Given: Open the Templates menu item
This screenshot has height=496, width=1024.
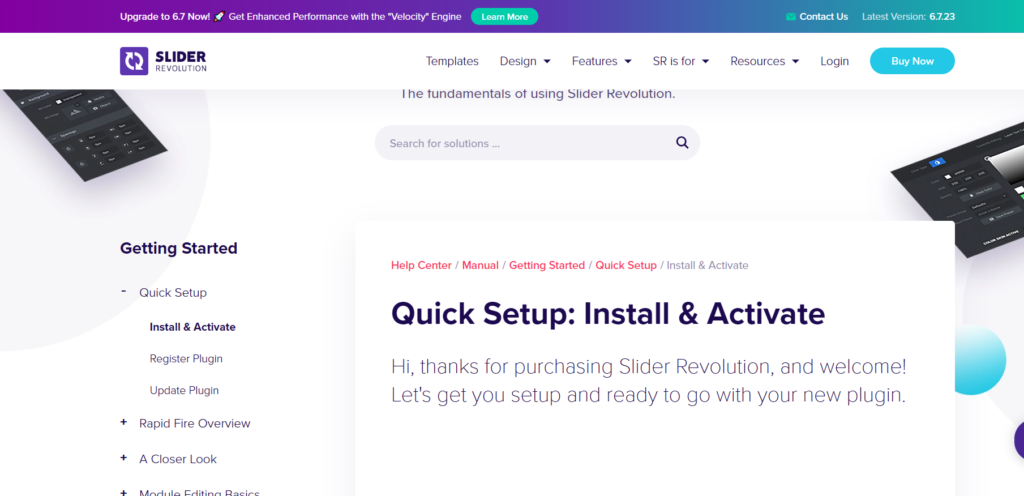Looking at the screenshot, I should click(x=452, y=61).
